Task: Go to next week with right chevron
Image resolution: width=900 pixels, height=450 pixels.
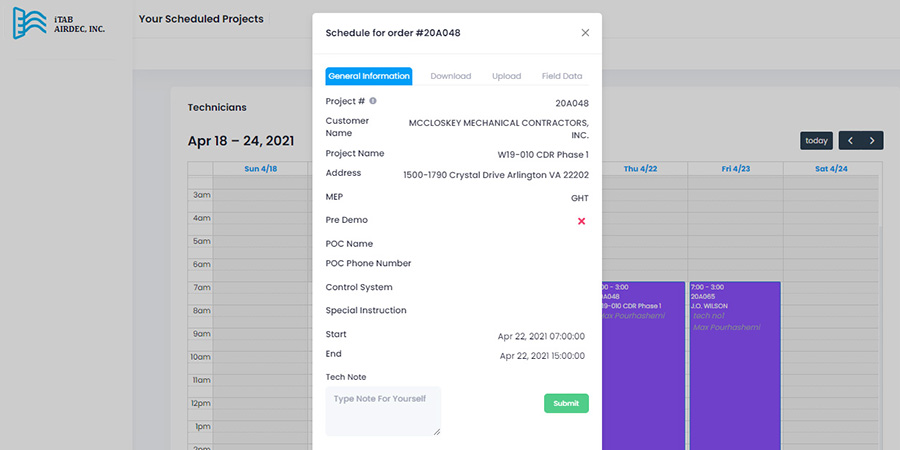Action: [872, 141]
